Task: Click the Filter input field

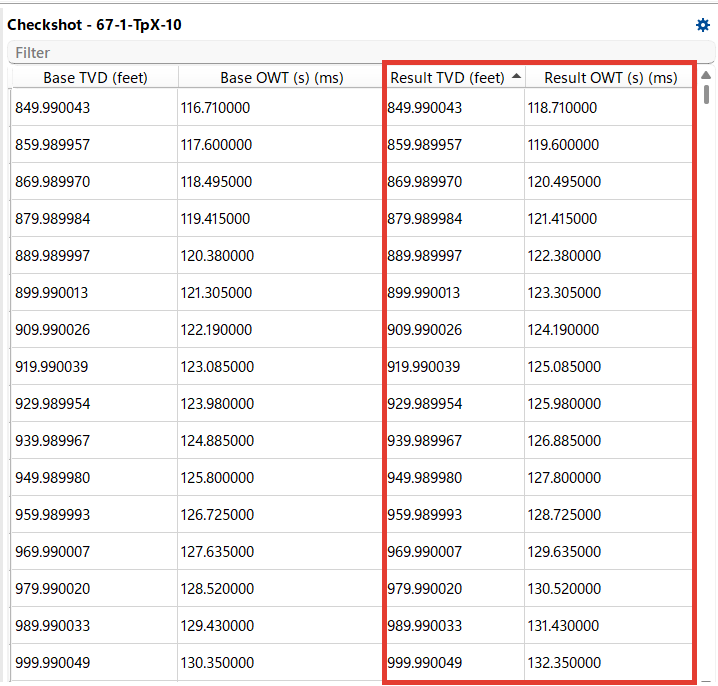Action: [361, 52]
